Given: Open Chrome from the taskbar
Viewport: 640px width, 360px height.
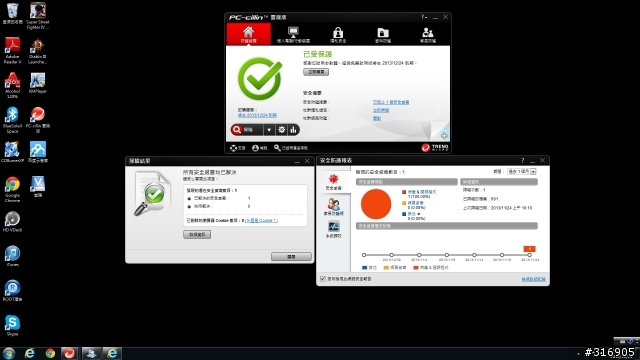Looking at the screenshot, I should pos(50,353).
